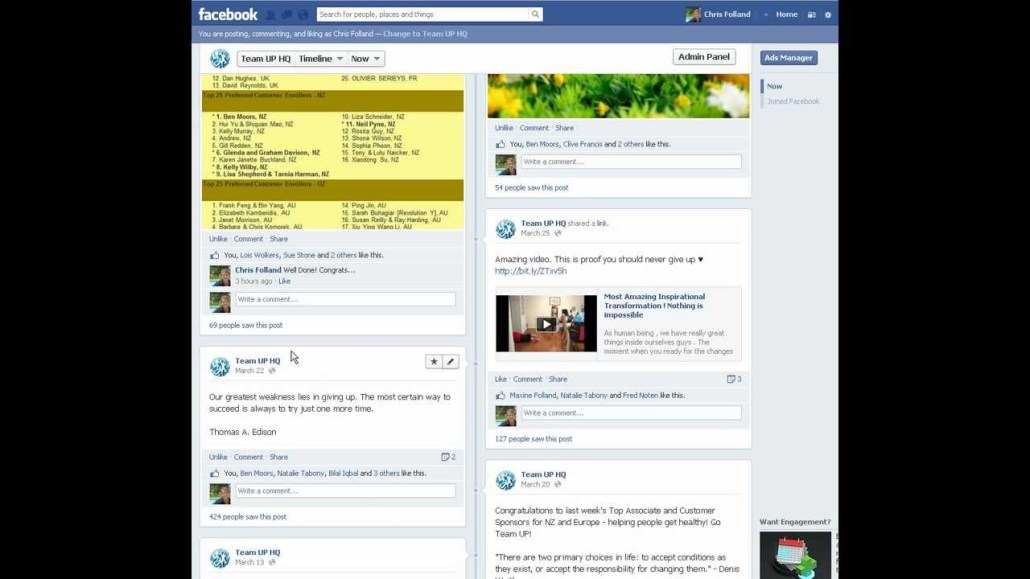Viewport: 1030px width, 579px height.
Task: Open Lois Wolkers' profile link
Action: pos(259,255)
